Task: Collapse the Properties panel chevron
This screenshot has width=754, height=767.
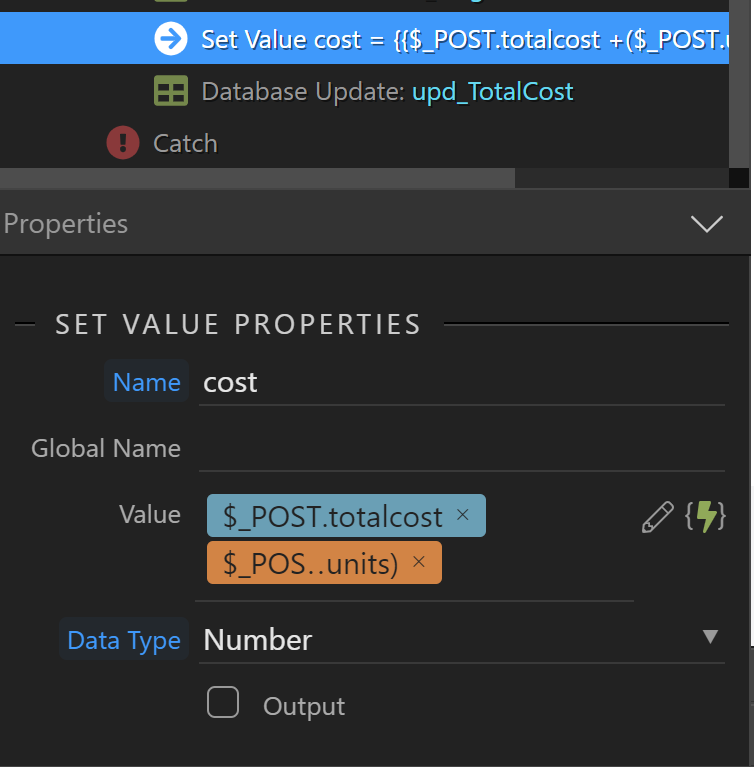Action: 706,223
